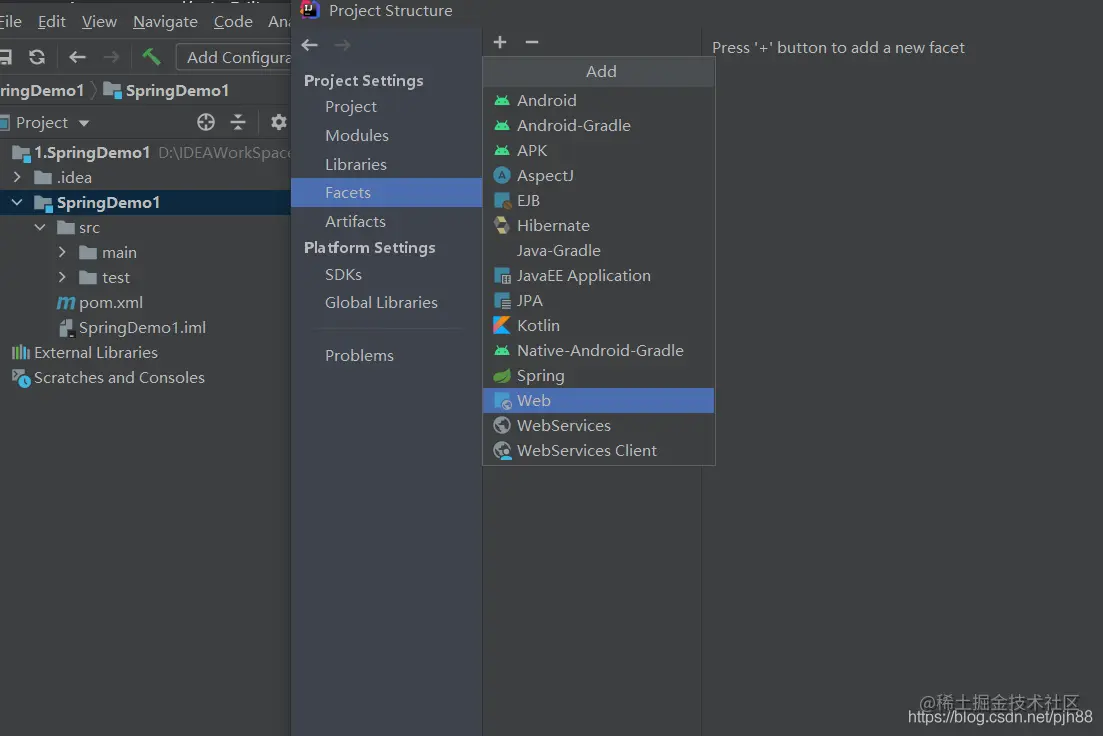Select Scratches and Consoles node

tap(108, 378)
